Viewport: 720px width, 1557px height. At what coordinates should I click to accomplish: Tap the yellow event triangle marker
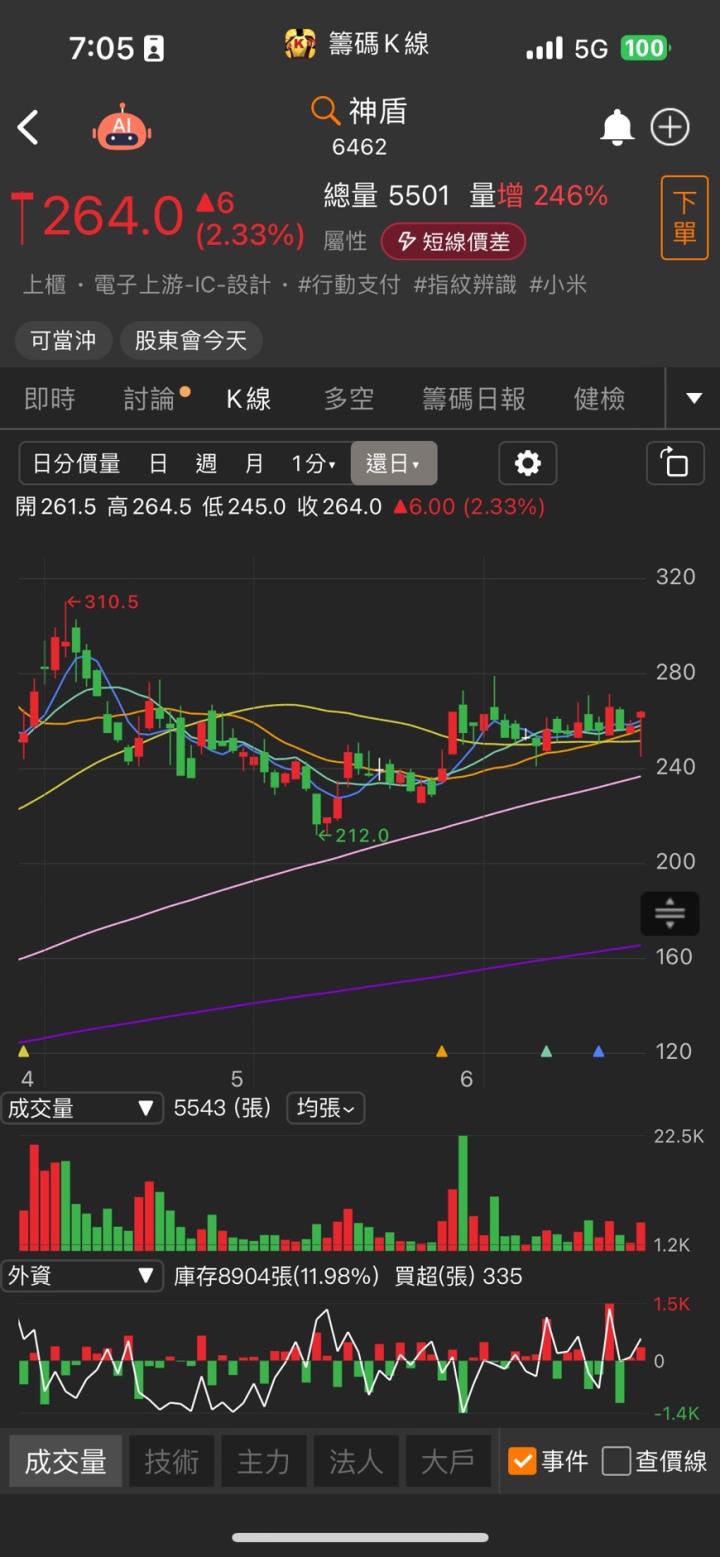point(24,1051)
